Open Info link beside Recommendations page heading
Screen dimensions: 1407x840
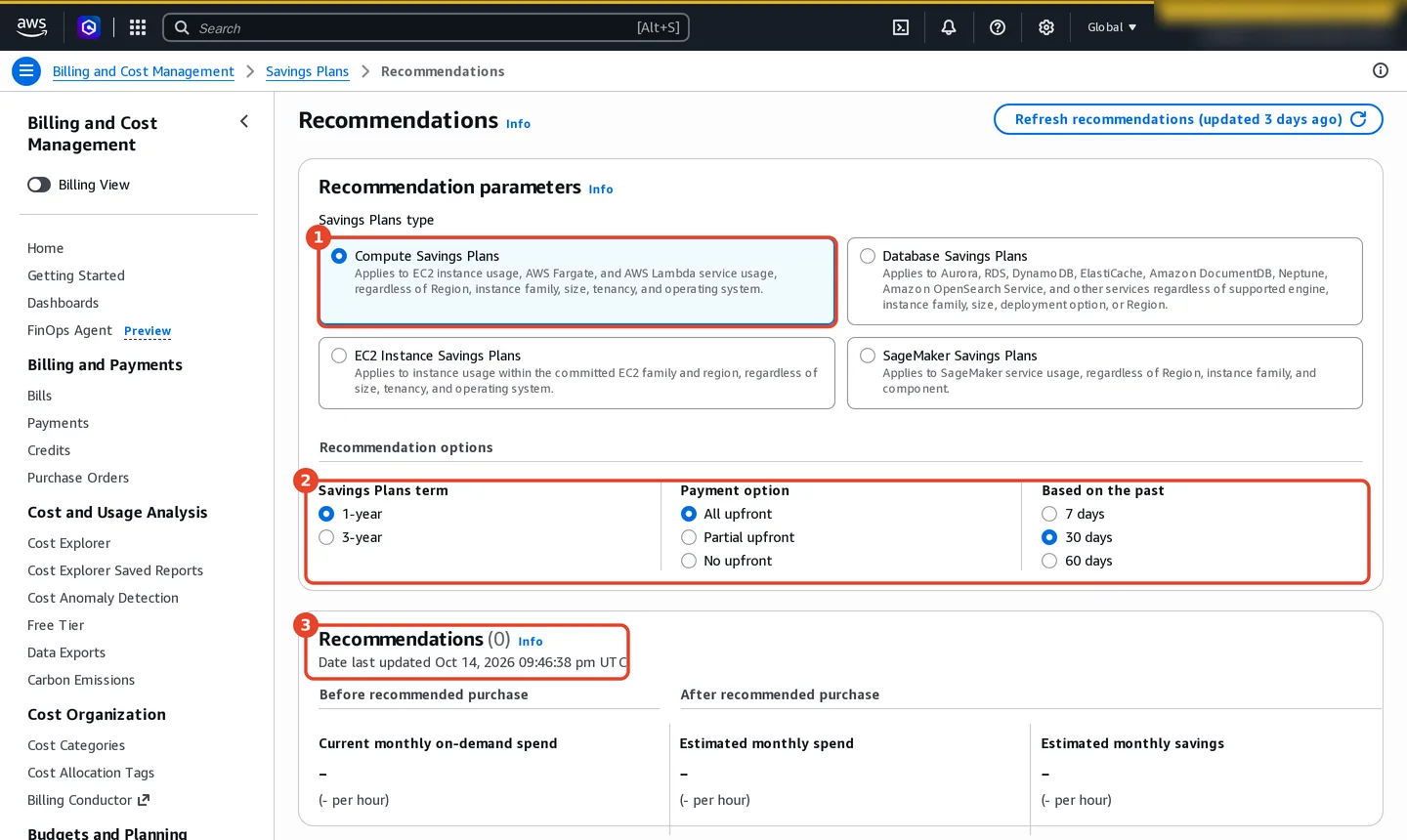point(518,124)
